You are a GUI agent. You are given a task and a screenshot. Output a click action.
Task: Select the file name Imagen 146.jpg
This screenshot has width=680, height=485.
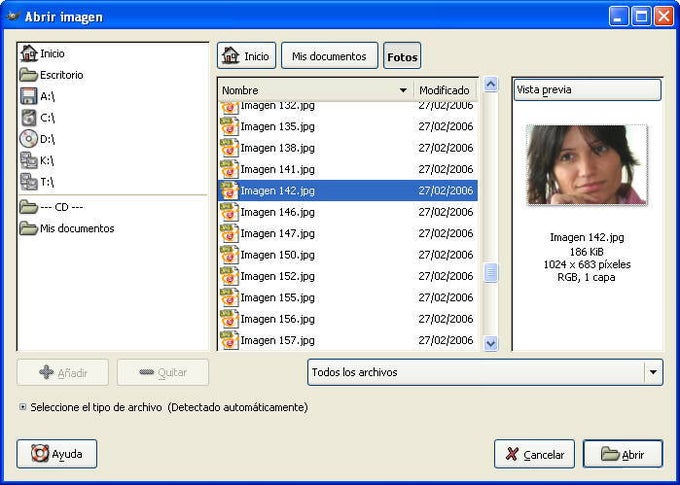278,212
